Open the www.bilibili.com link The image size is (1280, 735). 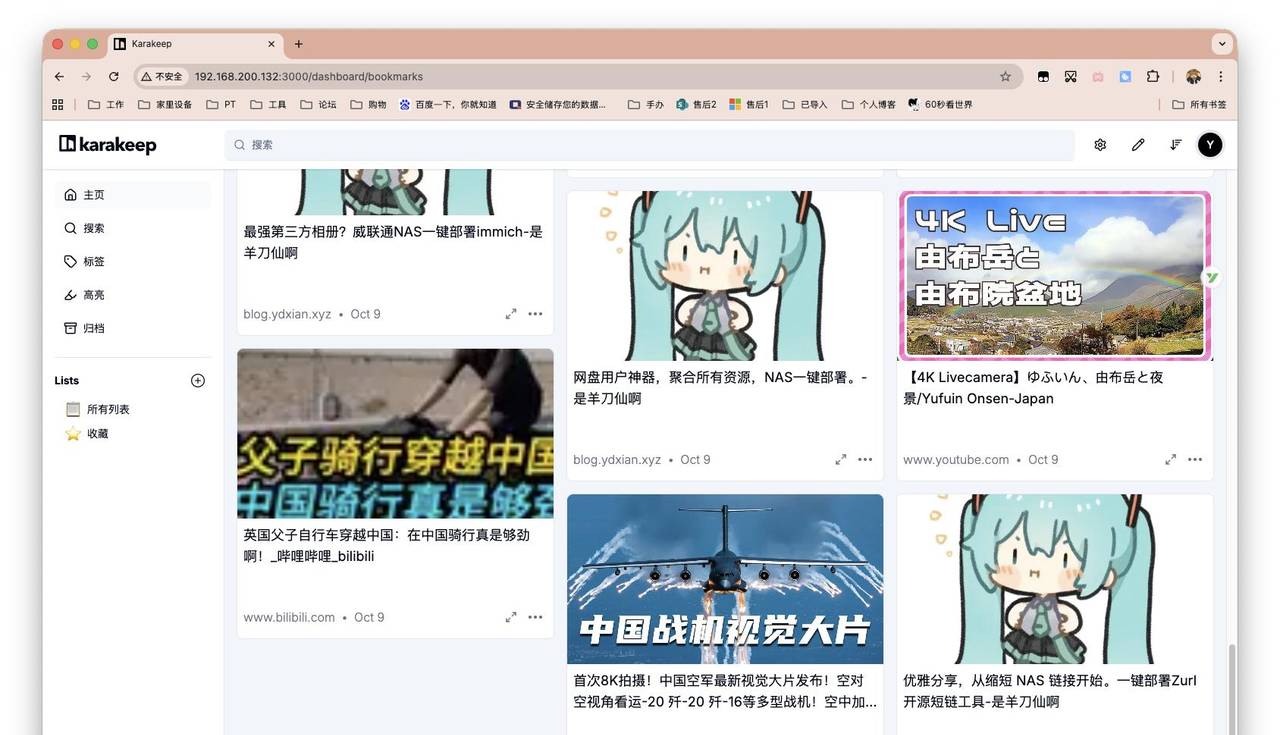[x=289, y=617]
